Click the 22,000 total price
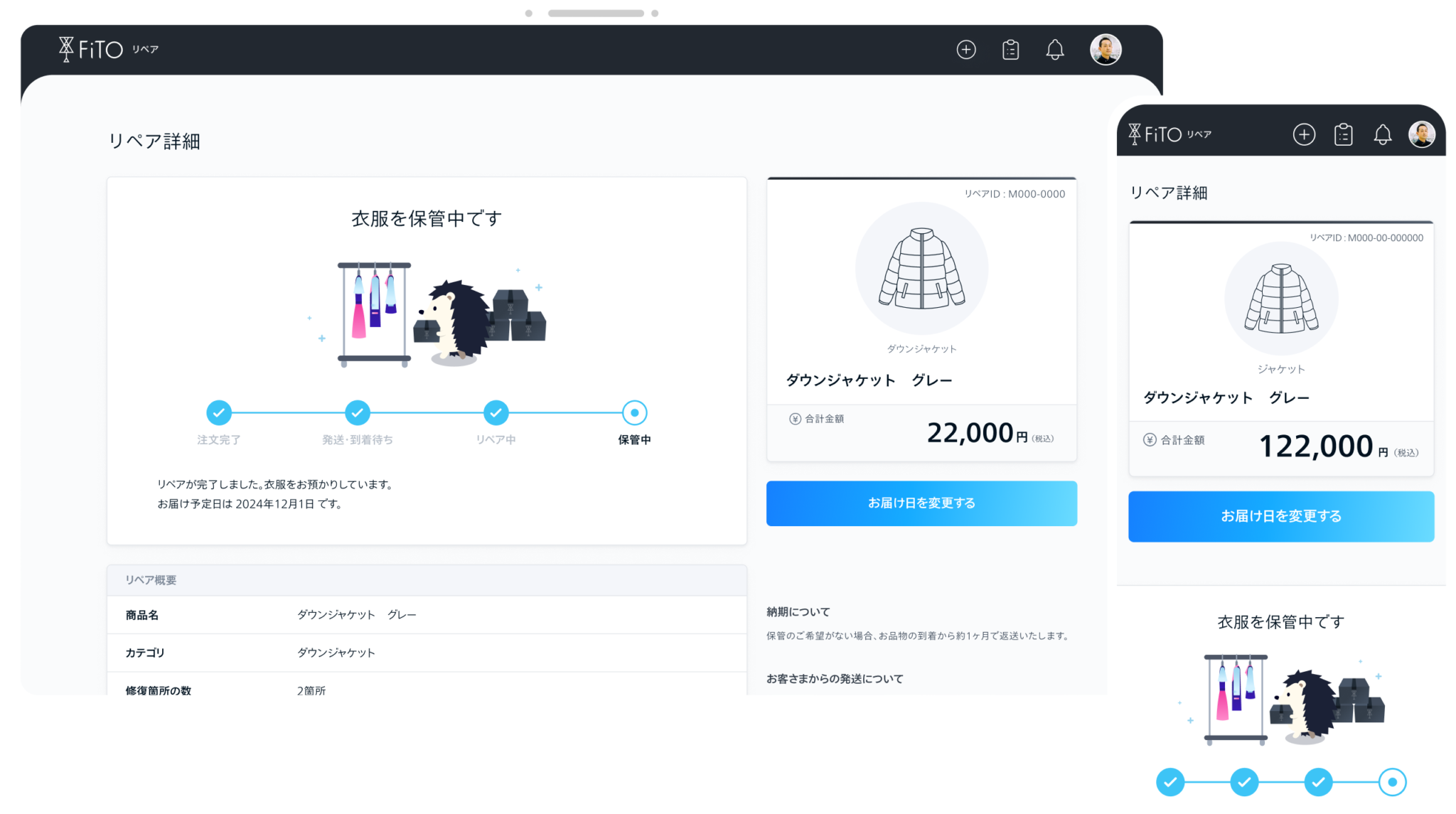This screenshot has height=814, width=1456. [x=970, y=432]
